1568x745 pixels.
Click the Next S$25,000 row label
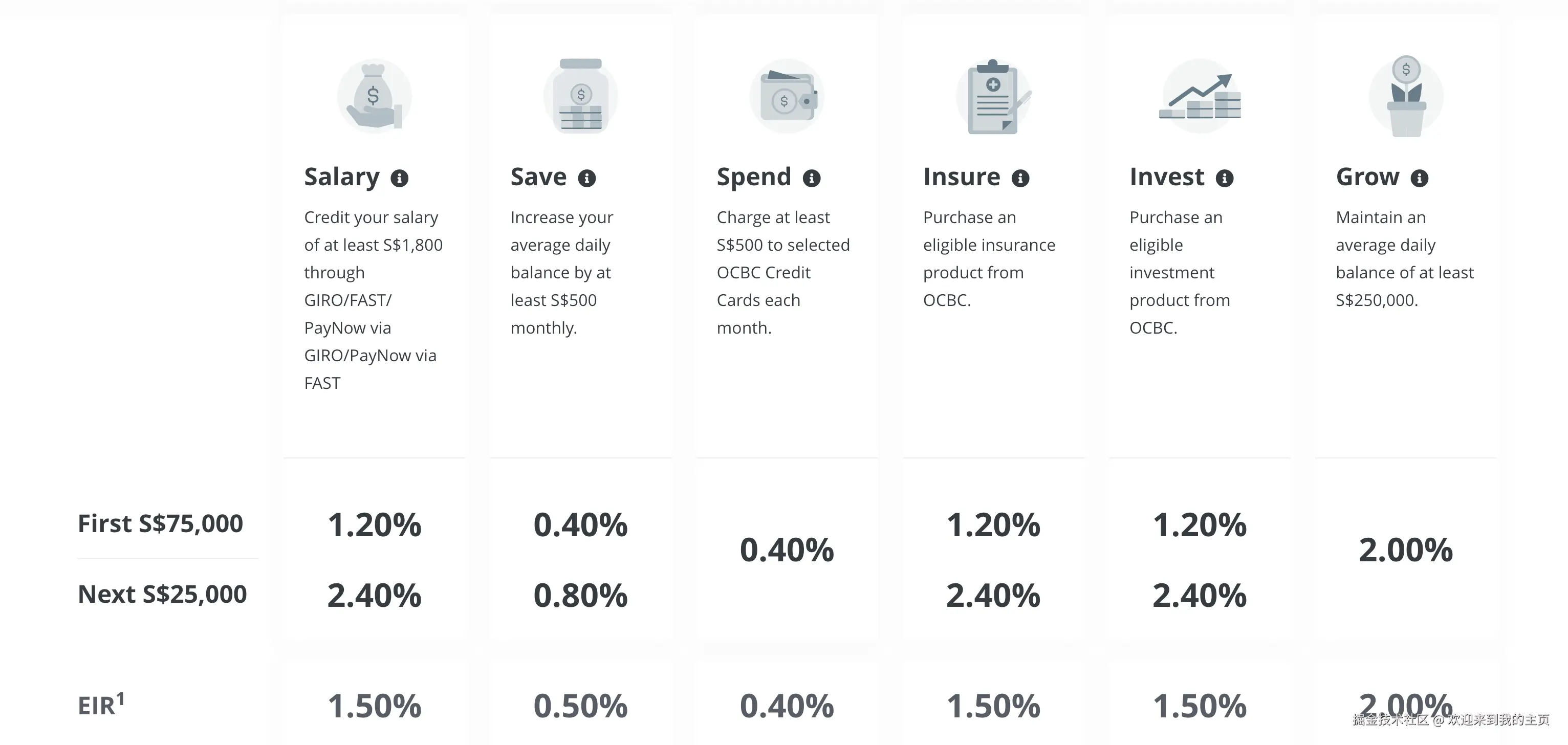click(162, 594)
